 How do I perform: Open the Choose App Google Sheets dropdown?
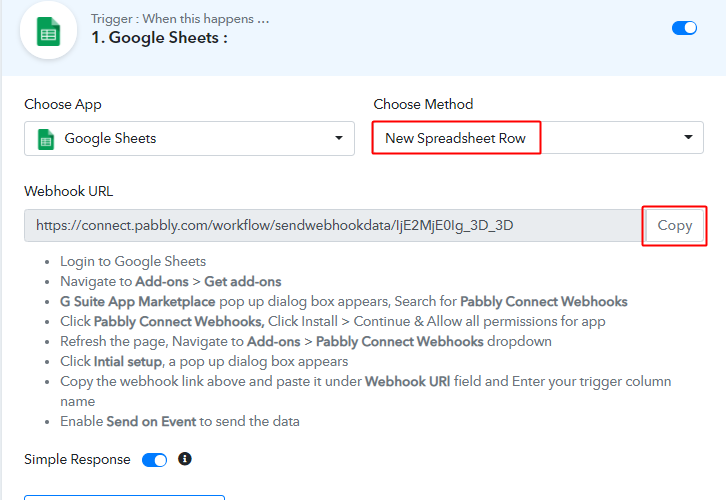(189, 138)
